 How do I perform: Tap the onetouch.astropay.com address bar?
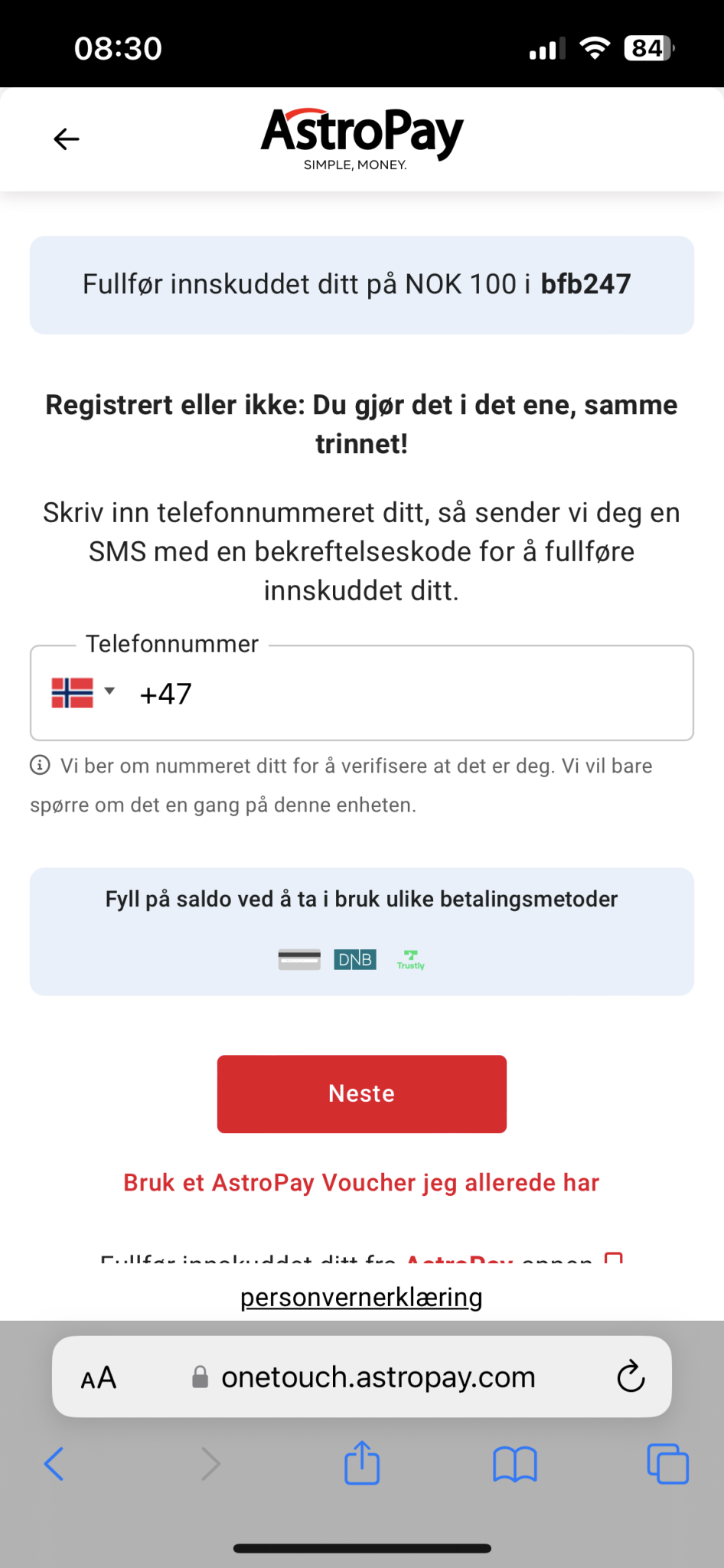378,1377
